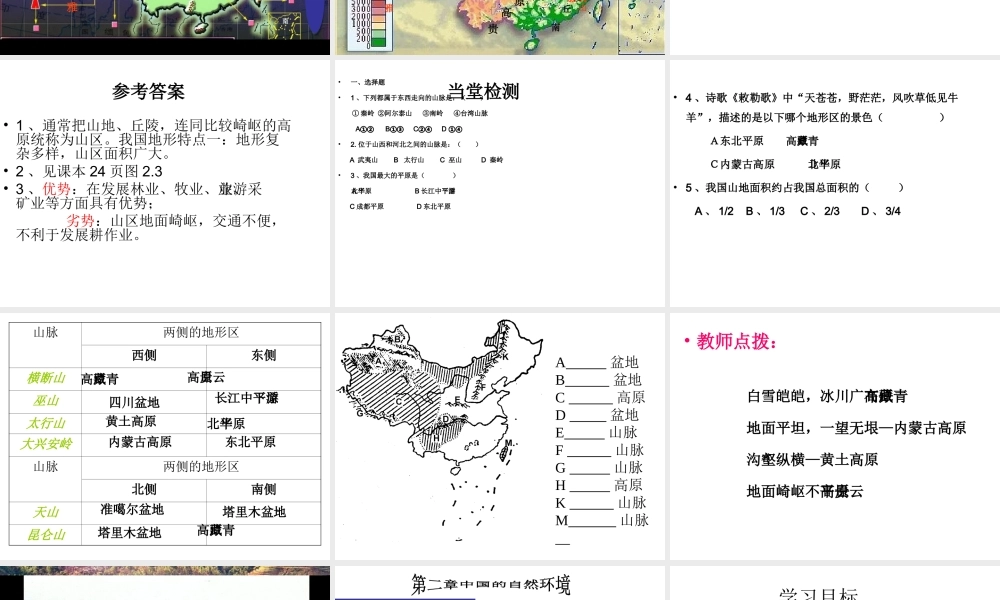1000x600 pixels.
Task: Click question '5、我国山地面积约占我国总面积的'
Action: (x=794, y=187)
